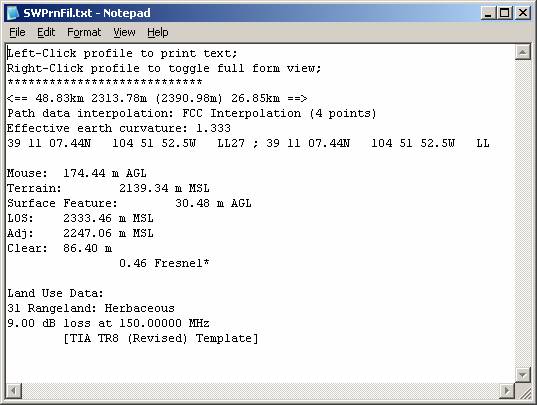Screen dimensions: 537x405
Task: Place cursor in 'Effective earth curvature' line
Action: point(118,128)
